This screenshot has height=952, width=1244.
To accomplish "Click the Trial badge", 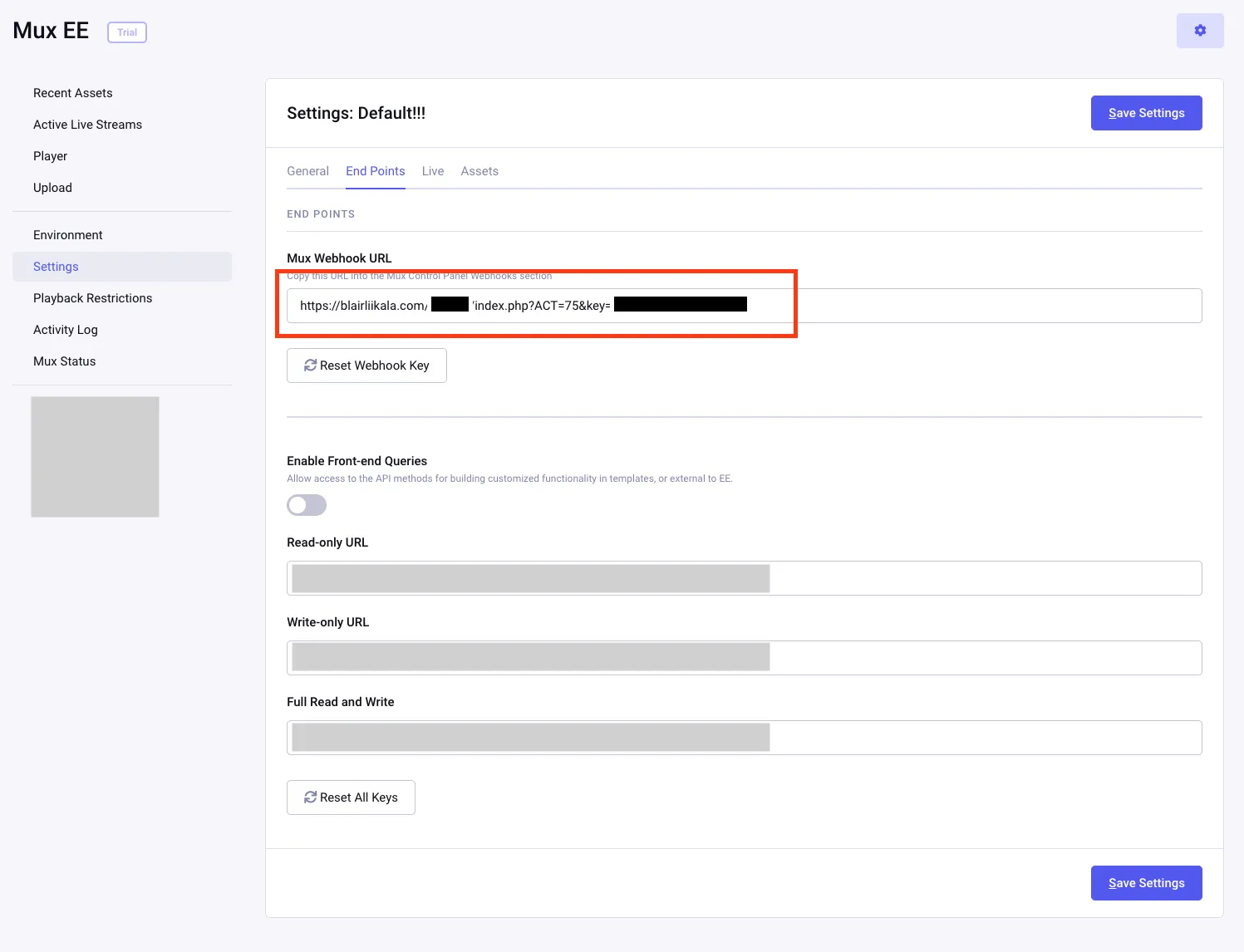I will click(x=127, y=32).
